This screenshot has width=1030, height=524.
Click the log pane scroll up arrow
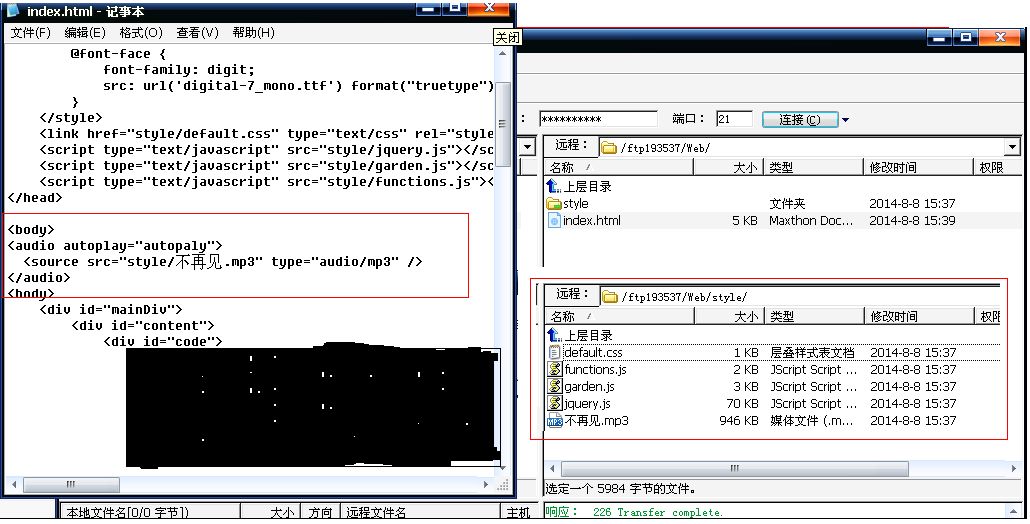[1014, 512]
